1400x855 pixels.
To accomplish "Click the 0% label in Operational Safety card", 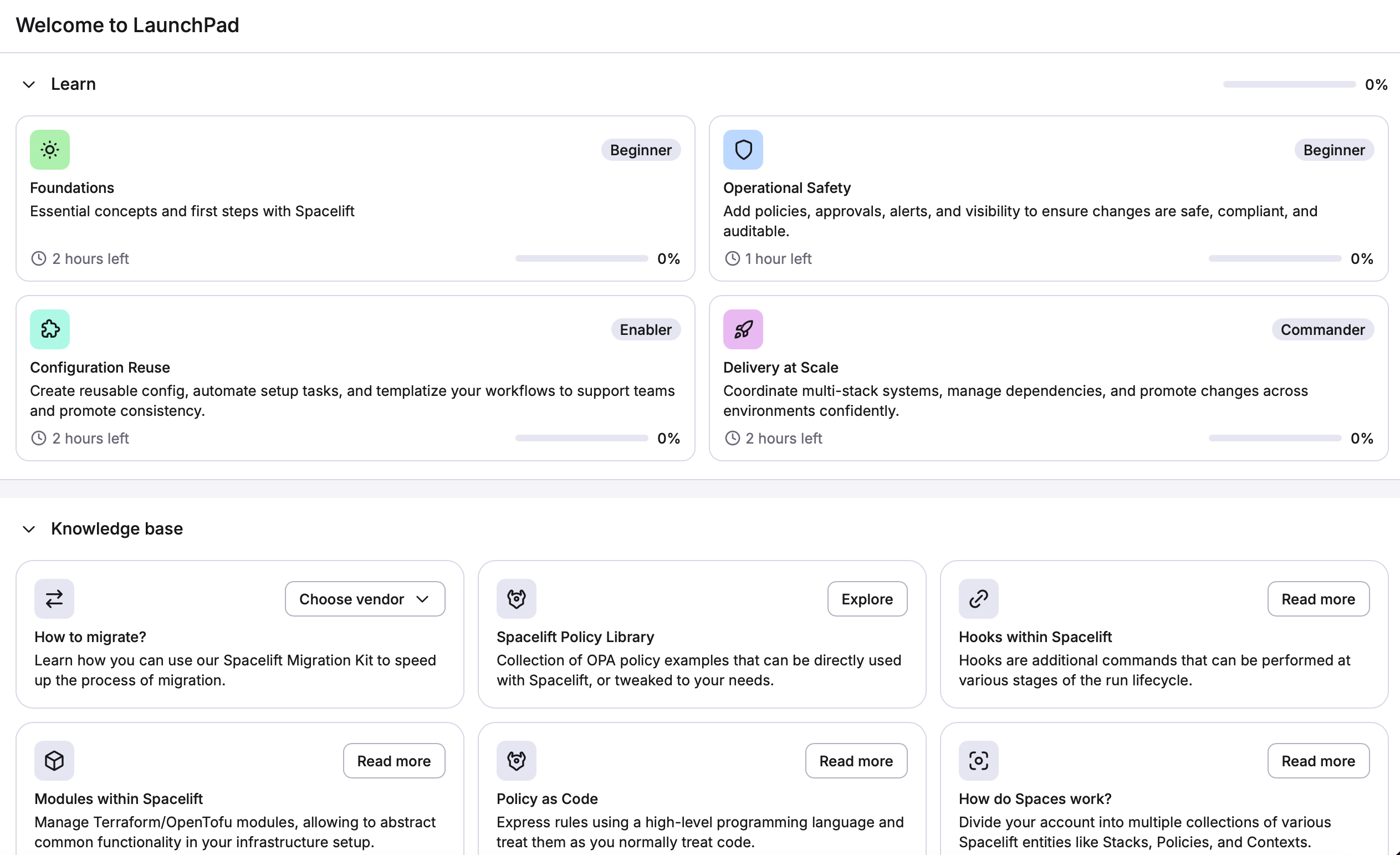I will point(1362,258).
